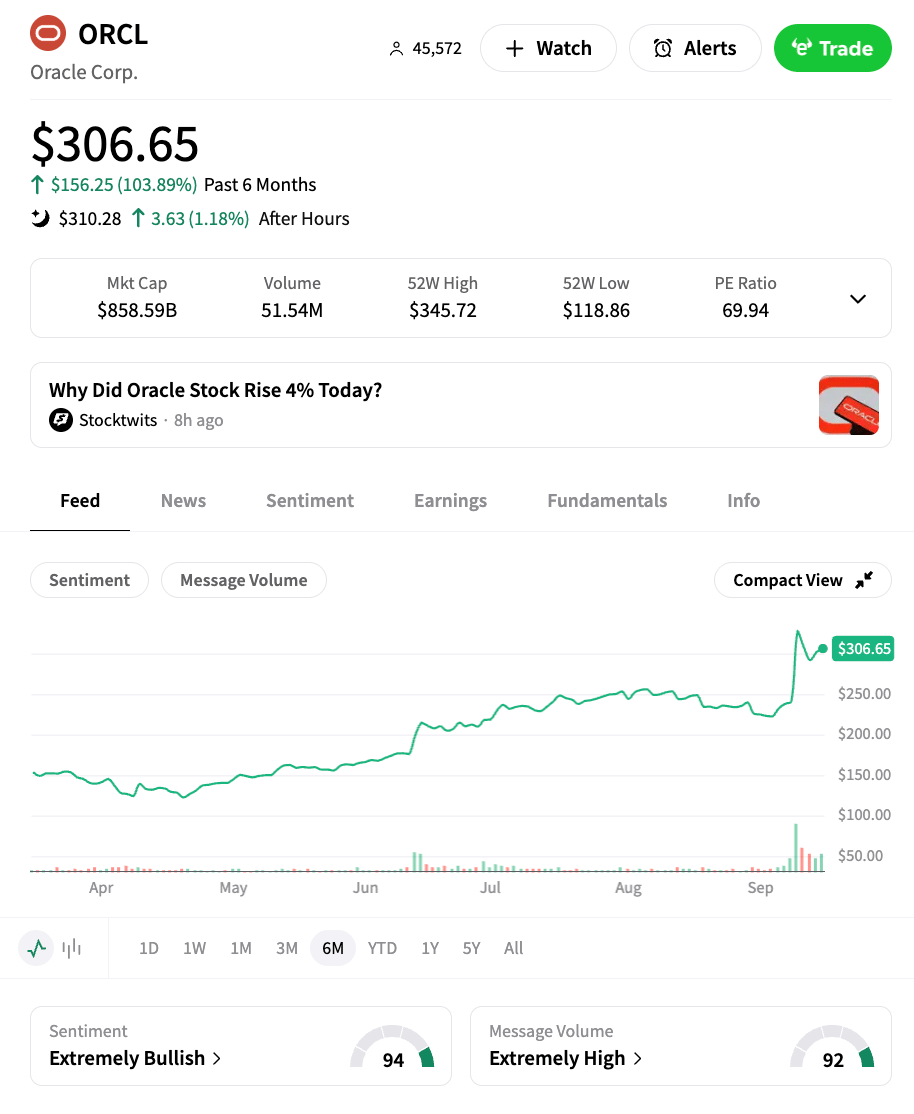Open Alerts with the alarm clock button
This screenshot has height=1114, width=914.
tap(695, 48)
